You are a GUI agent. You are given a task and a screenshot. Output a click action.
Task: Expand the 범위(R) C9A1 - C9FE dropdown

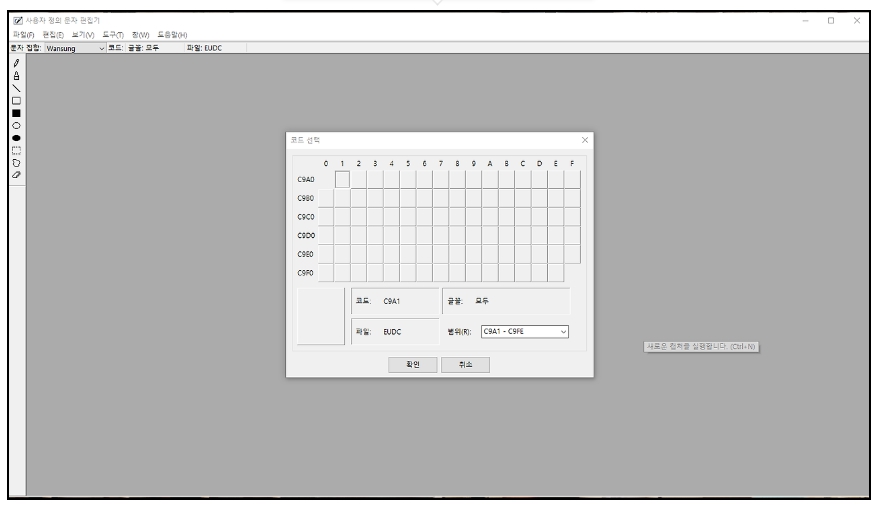tap(525, 331)
